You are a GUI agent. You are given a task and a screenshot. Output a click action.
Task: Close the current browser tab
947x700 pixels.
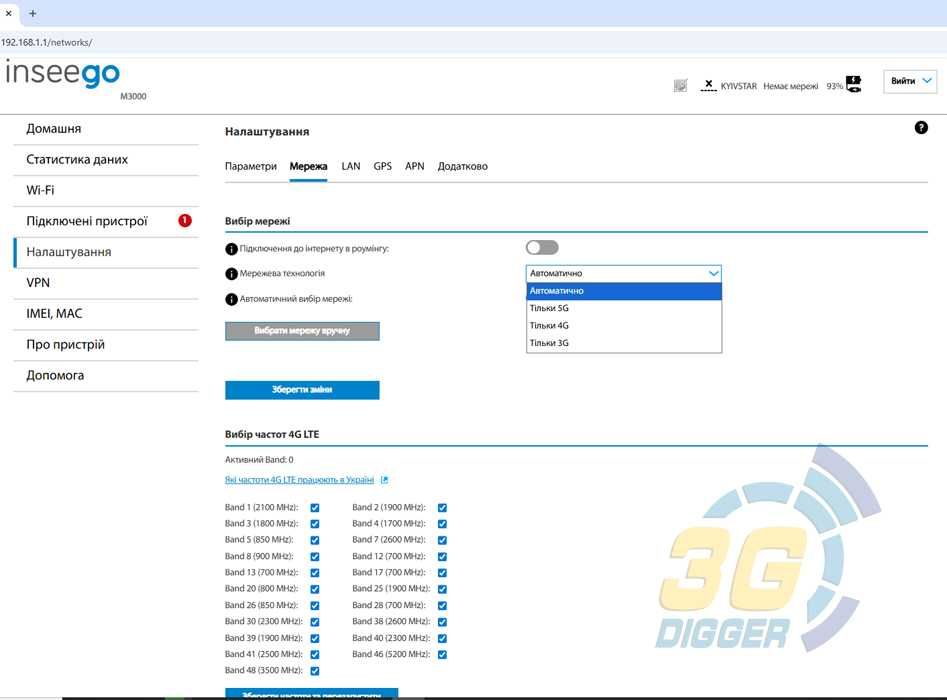(8, 13)
